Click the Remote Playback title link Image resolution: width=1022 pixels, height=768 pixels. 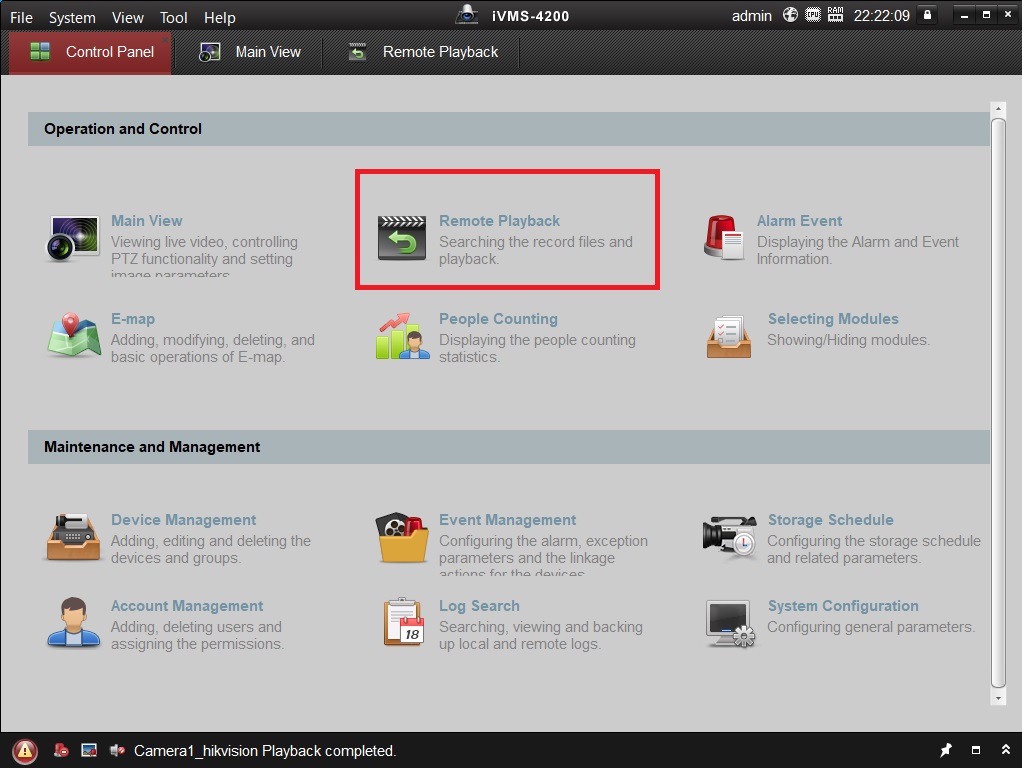499,221
